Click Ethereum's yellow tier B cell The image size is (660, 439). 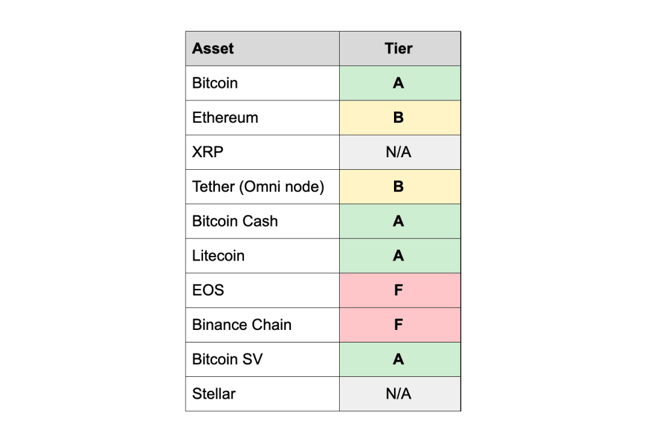pos(400,117)
